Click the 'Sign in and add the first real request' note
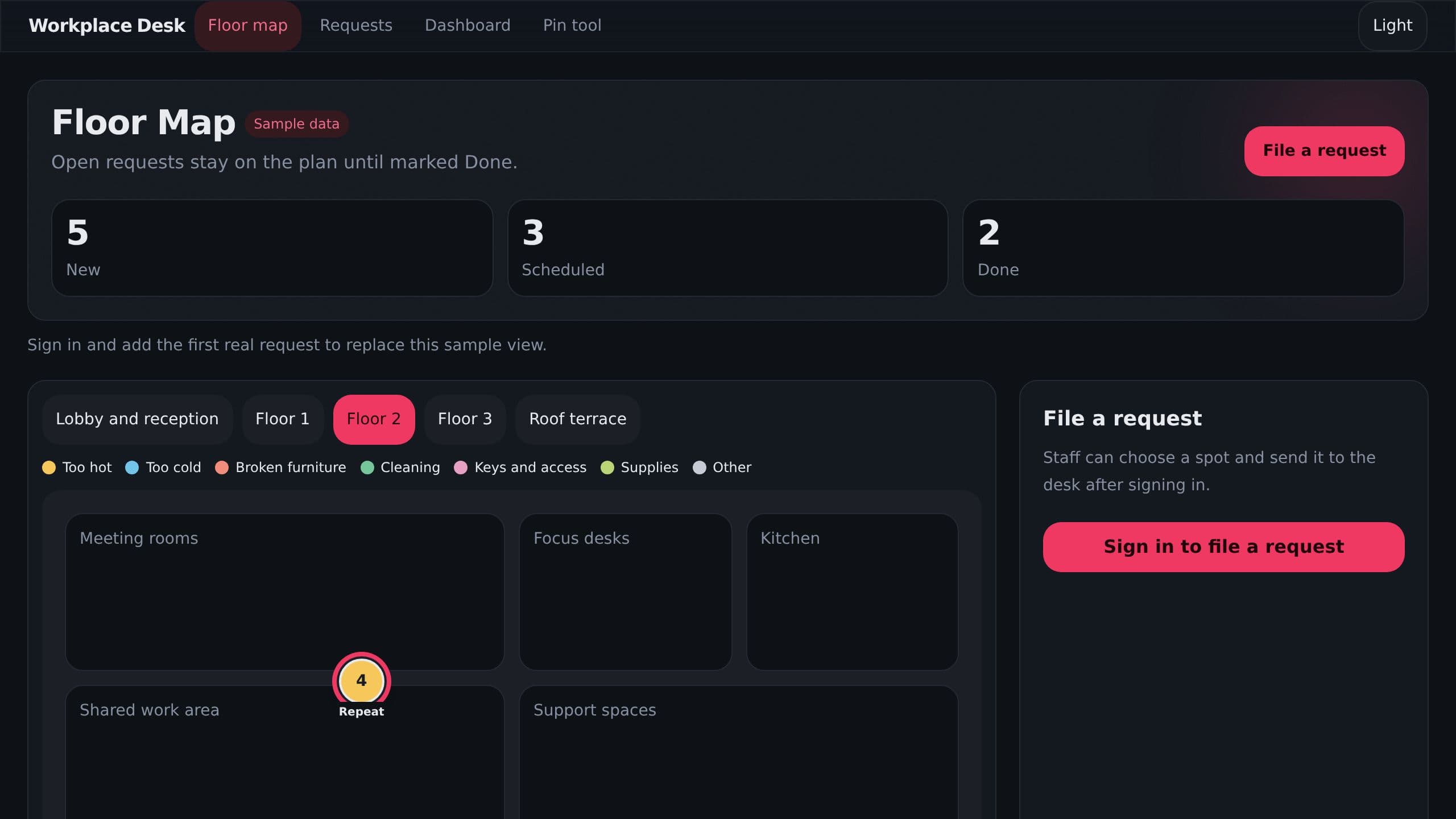1456x819 pixels. tap(287, 345)
